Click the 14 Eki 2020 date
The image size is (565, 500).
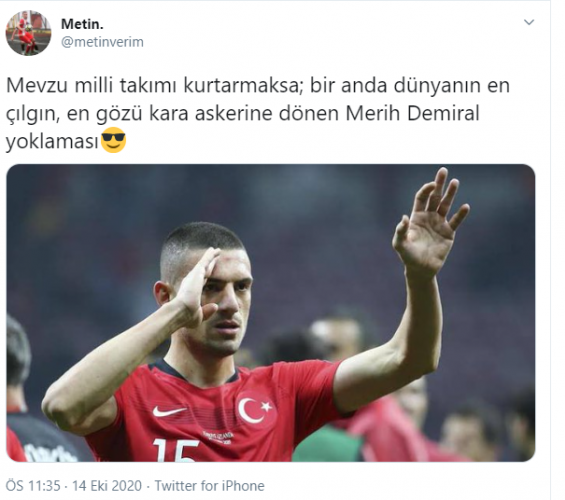coord(107,486)
